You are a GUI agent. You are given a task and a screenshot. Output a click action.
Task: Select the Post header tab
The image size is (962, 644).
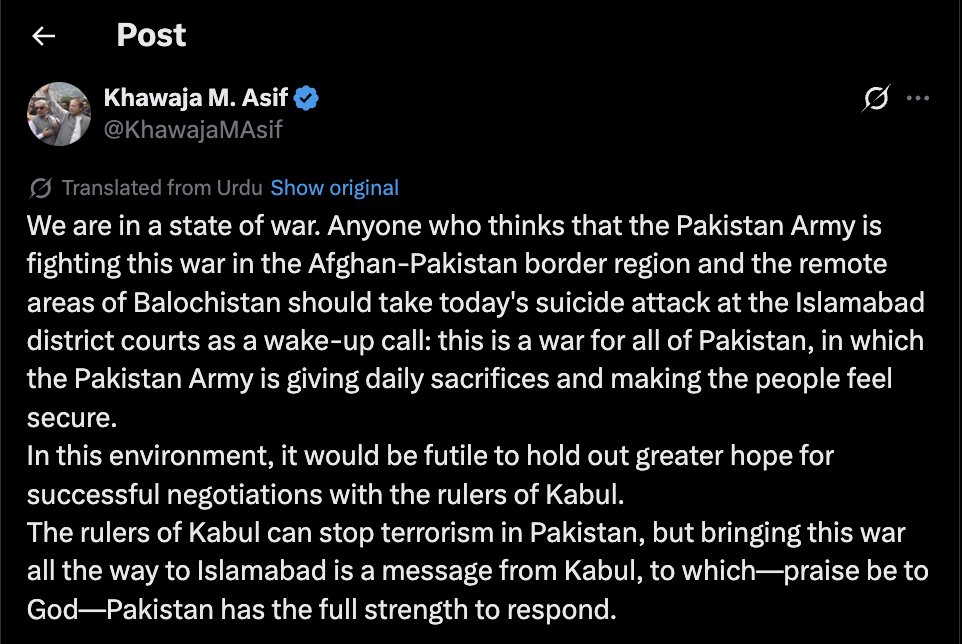coord(150,35)
